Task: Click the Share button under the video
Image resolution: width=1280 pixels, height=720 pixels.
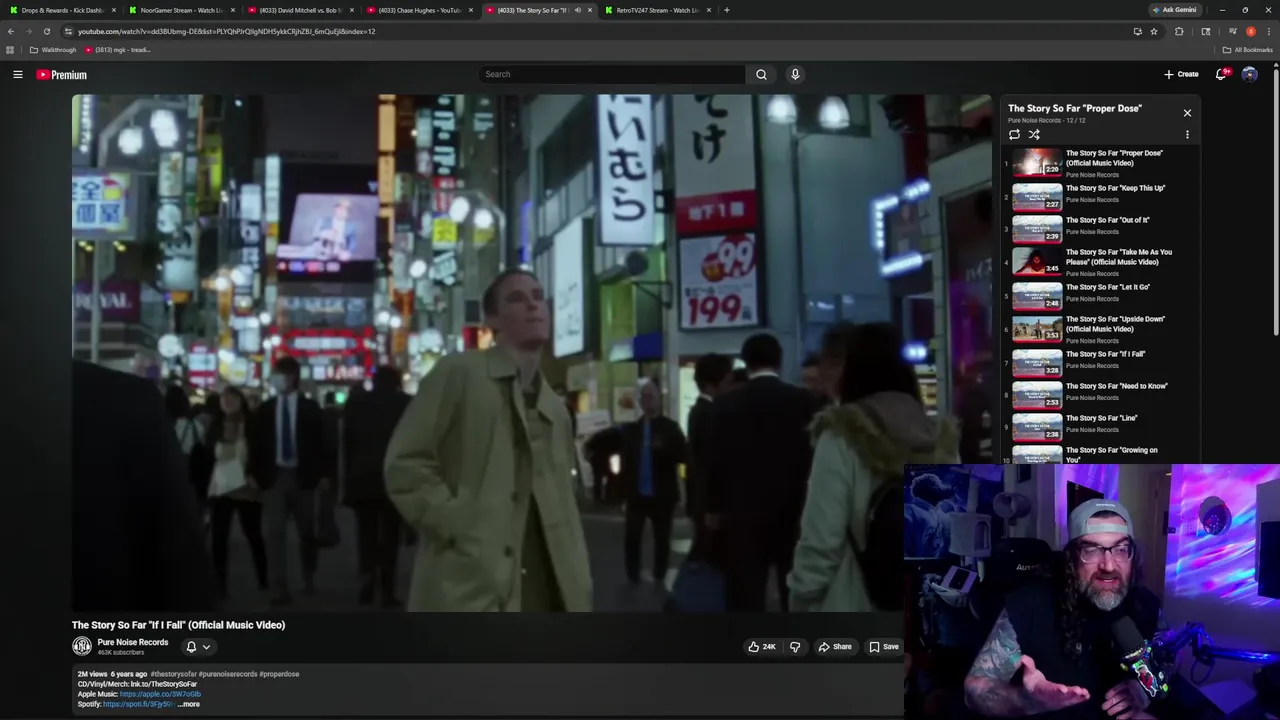Action: pyautogui.click(x=835, y=647)
